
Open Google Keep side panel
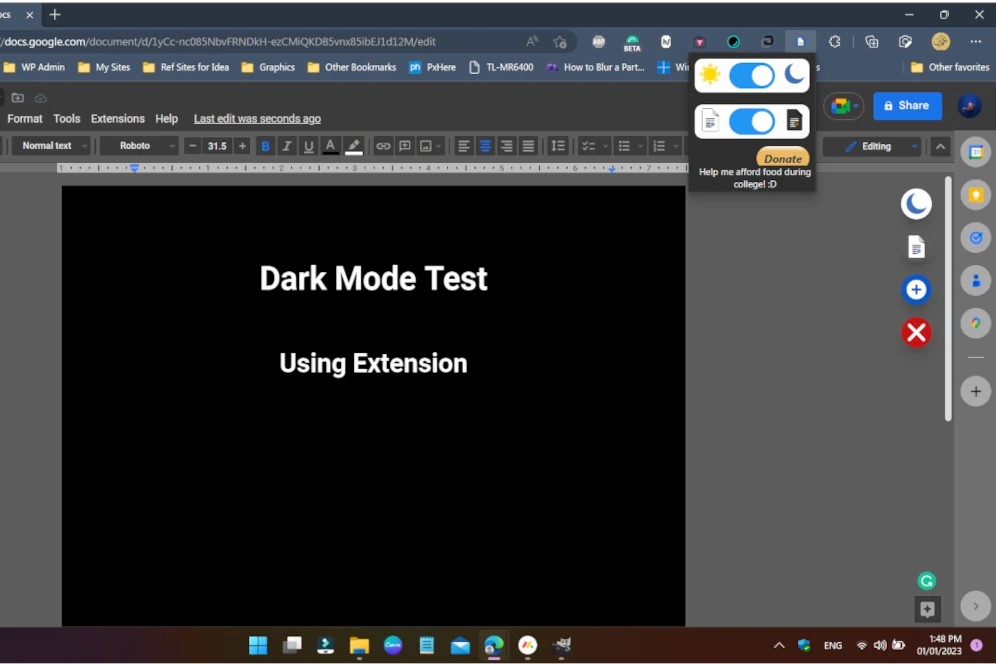tap(976, 195)
